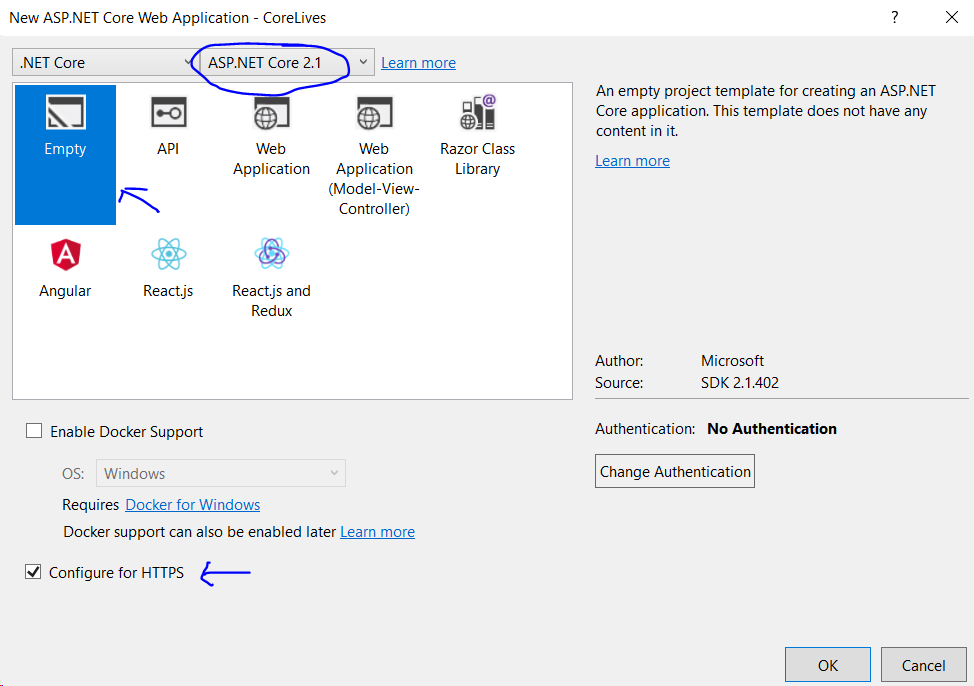Confirm with the OK button
This screenshot has height=686, width=974.
click(x=827, y=665)
